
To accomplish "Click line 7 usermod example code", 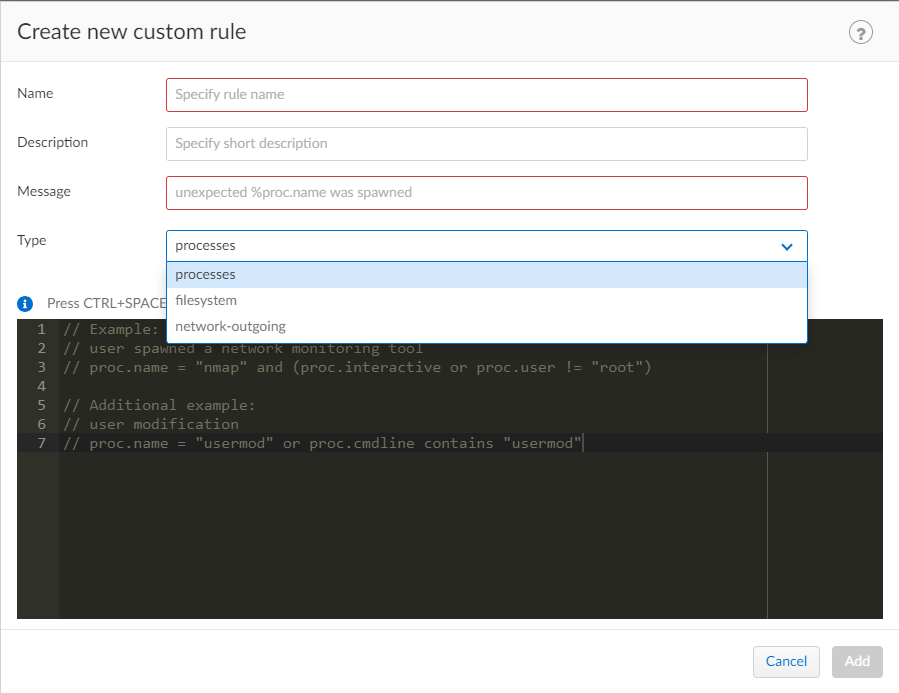I will [x=322, y=443].
